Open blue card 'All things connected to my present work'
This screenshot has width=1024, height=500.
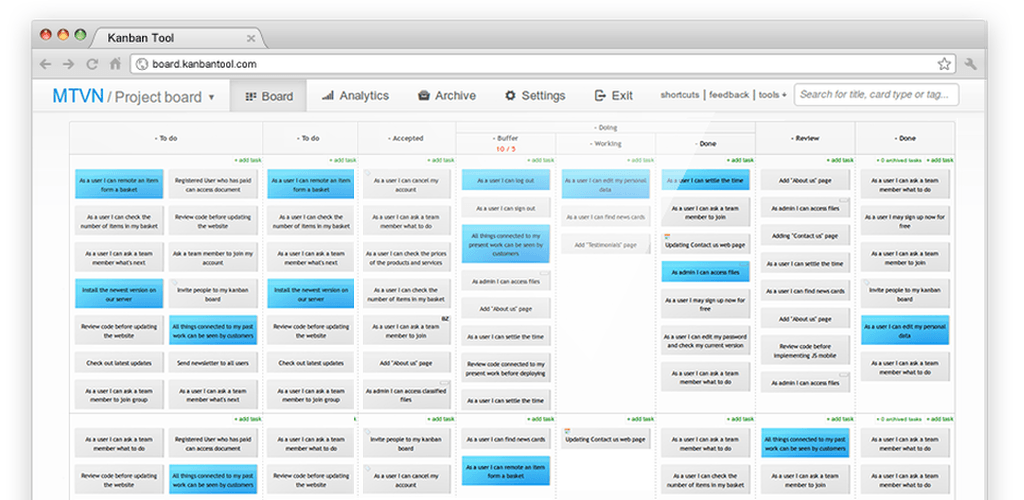[x=505, y=244]
